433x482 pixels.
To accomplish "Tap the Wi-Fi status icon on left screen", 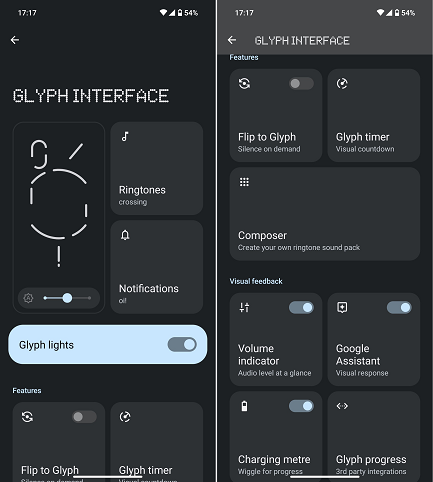I will [x=163, y=13].
